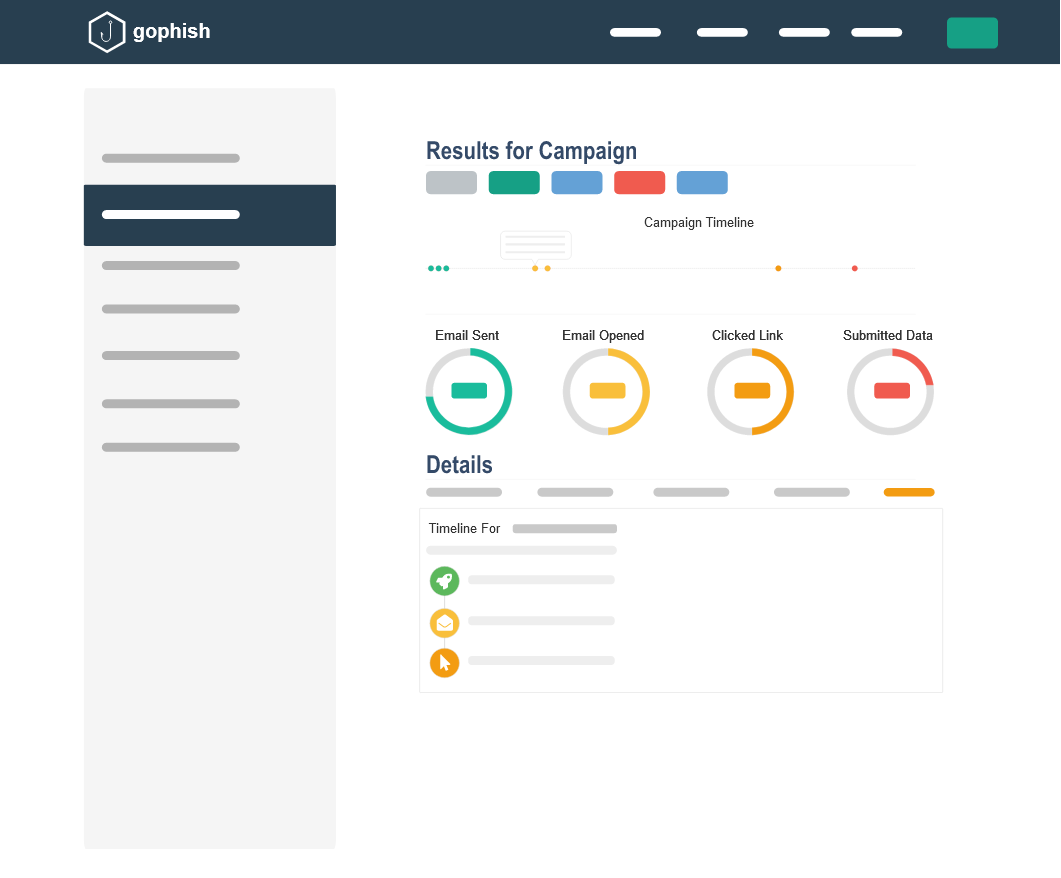
Task: Click the orange column header in Details table
Action: (x=909, y=492)
